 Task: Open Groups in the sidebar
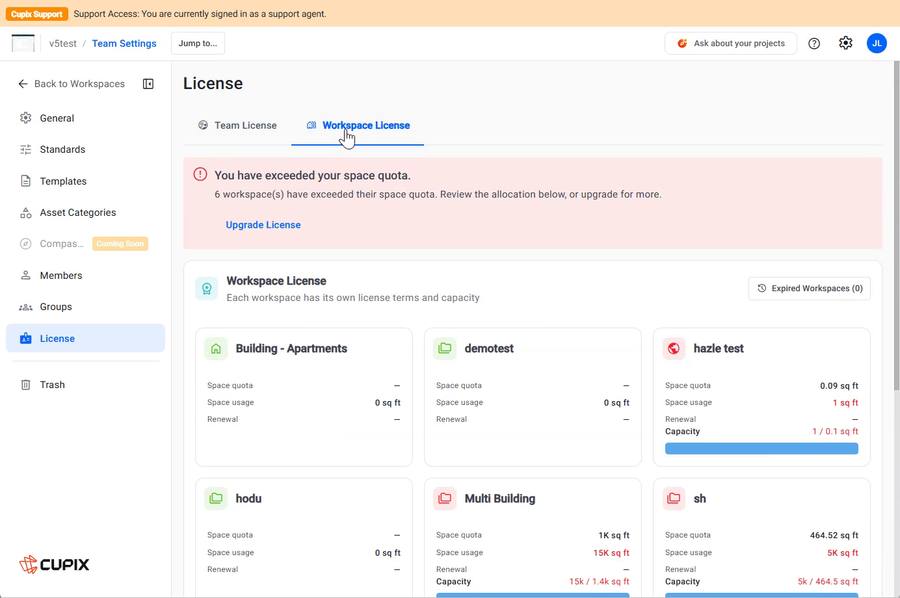pyautogui.click(x=86, y=307)
